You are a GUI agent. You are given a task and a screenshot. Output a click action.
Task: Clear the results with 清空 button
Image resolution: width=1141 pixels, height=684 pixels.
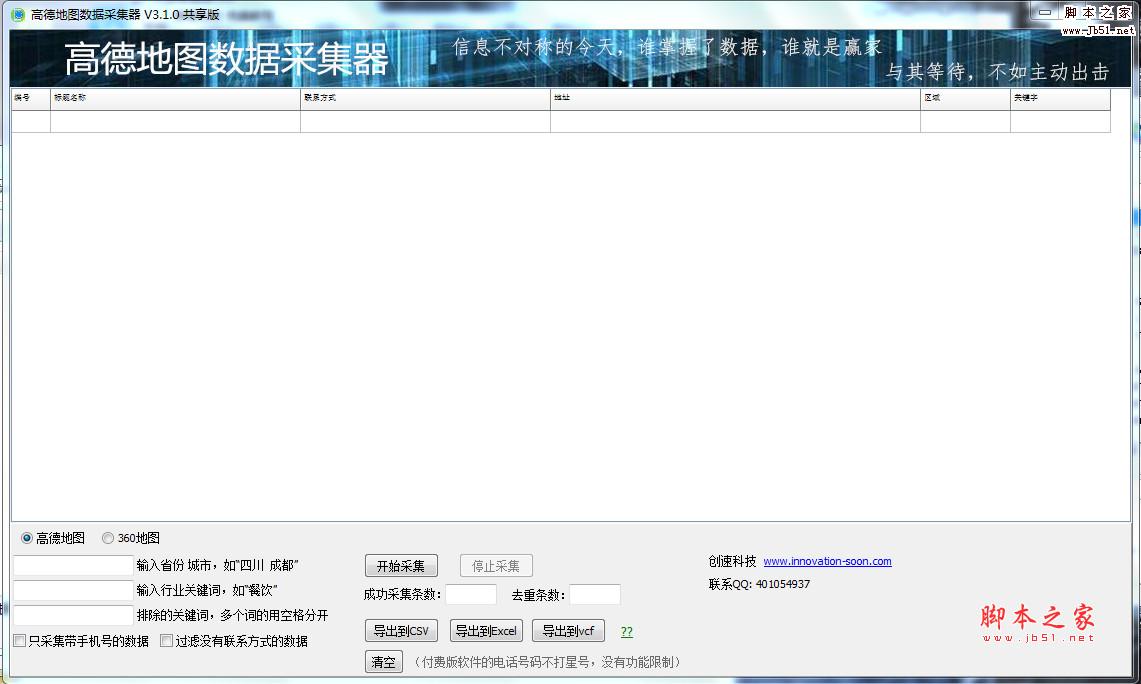383,662
